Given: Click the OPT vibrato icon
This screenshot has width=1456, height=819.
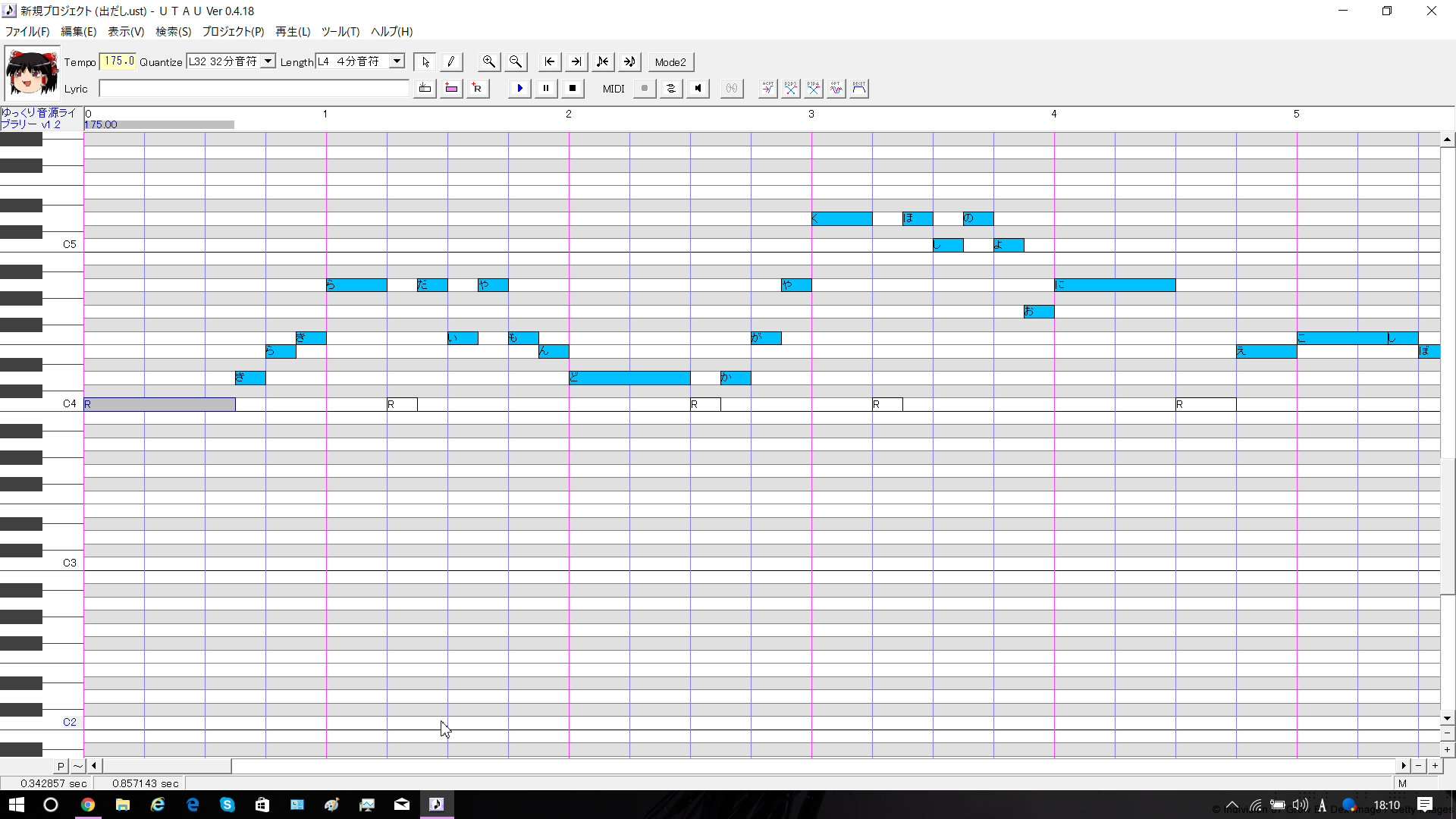Looking at the screenshot, I should tap(836, 89).
